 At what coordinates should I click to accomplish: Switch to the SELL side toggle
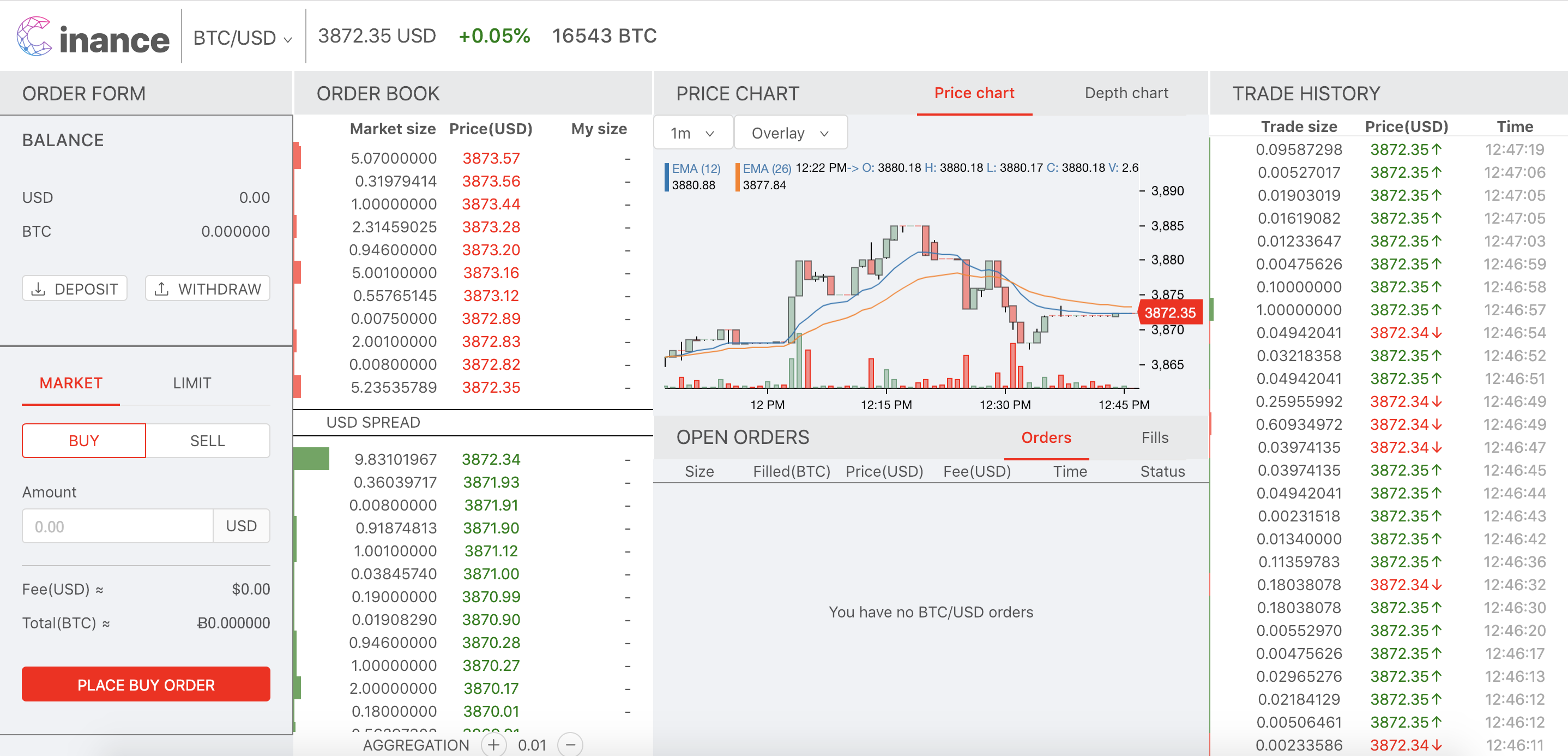(x=207, y=440)
